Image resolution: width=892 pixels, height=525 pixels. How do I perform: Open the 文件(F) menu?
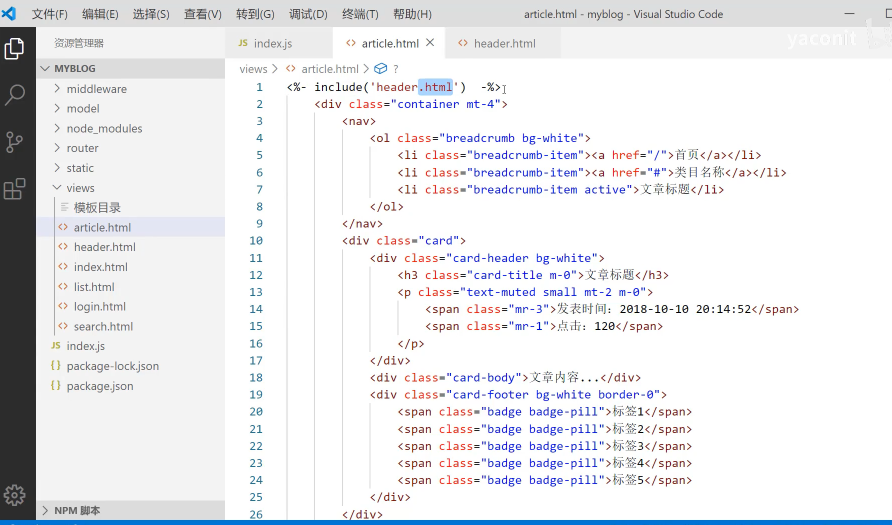click(49, 14)
